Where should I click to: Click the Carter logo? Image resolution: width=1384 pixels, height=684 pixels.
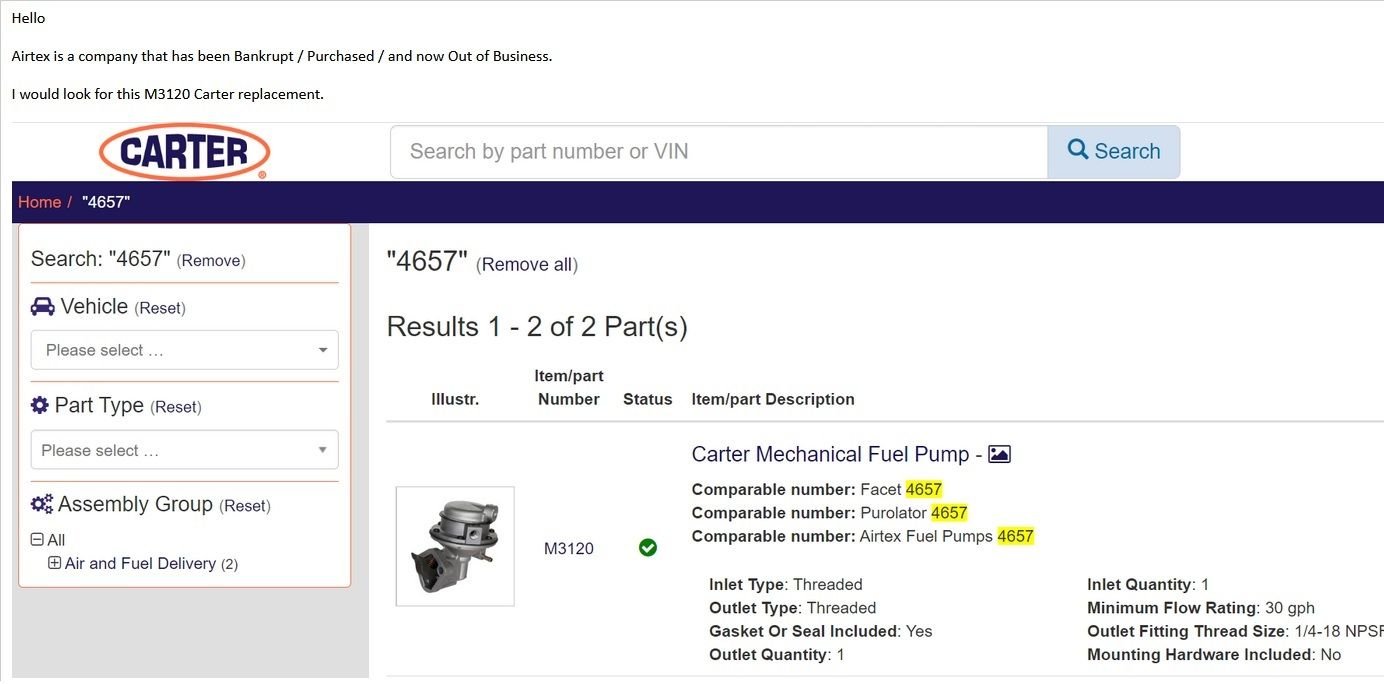184,152
